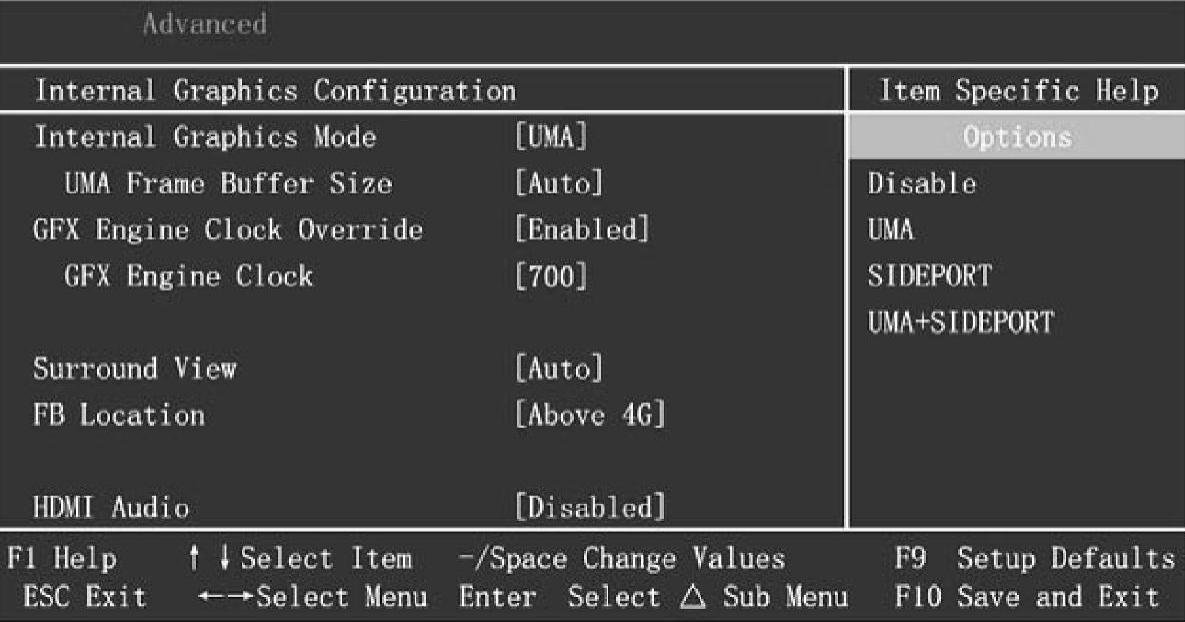
Task: Choose the UMA option in Options list
Action: tap(892, 230)
